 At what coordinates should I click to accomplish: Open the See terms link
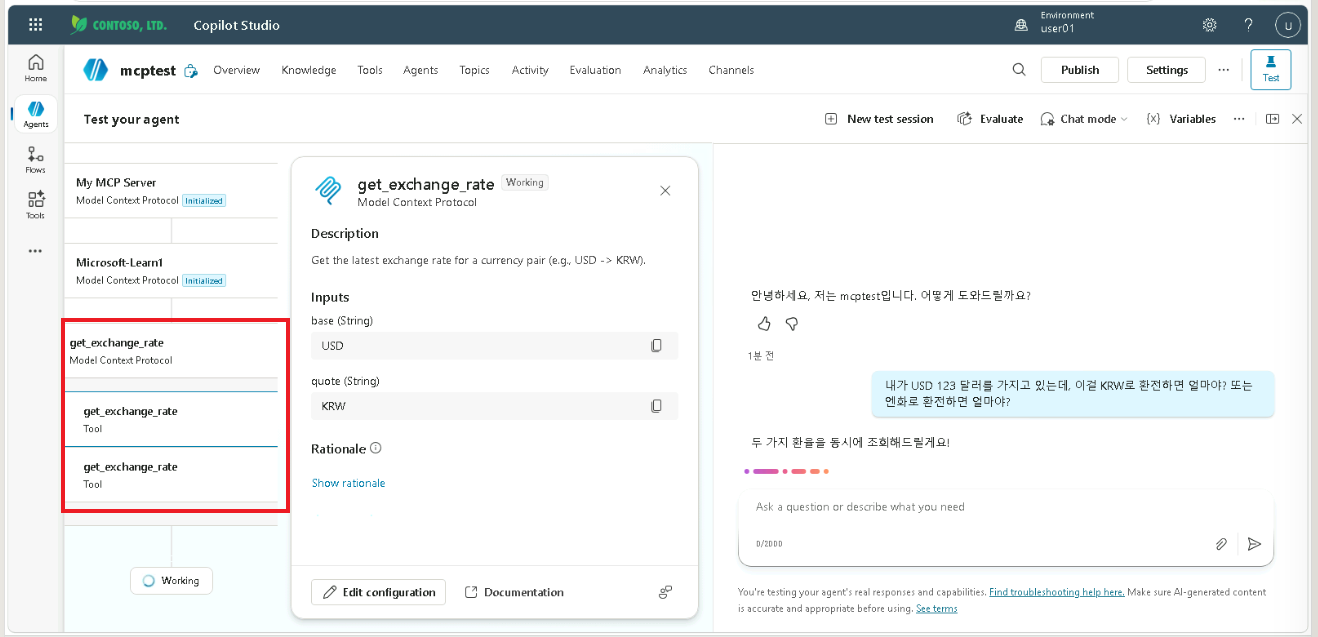coord(937,608)
